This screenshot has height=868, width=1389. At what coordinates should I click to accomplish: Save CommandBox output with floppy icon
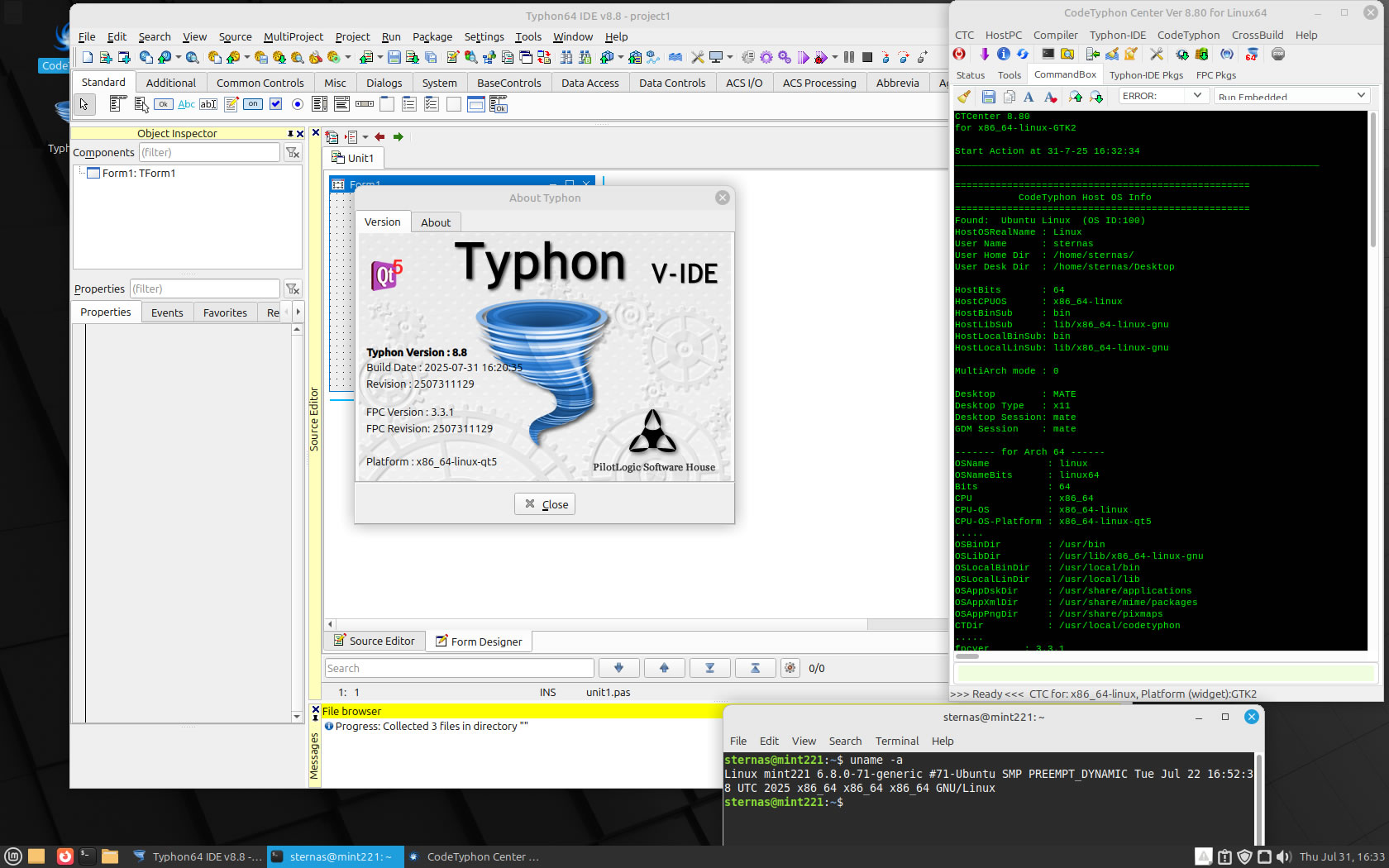click(988, 97)
